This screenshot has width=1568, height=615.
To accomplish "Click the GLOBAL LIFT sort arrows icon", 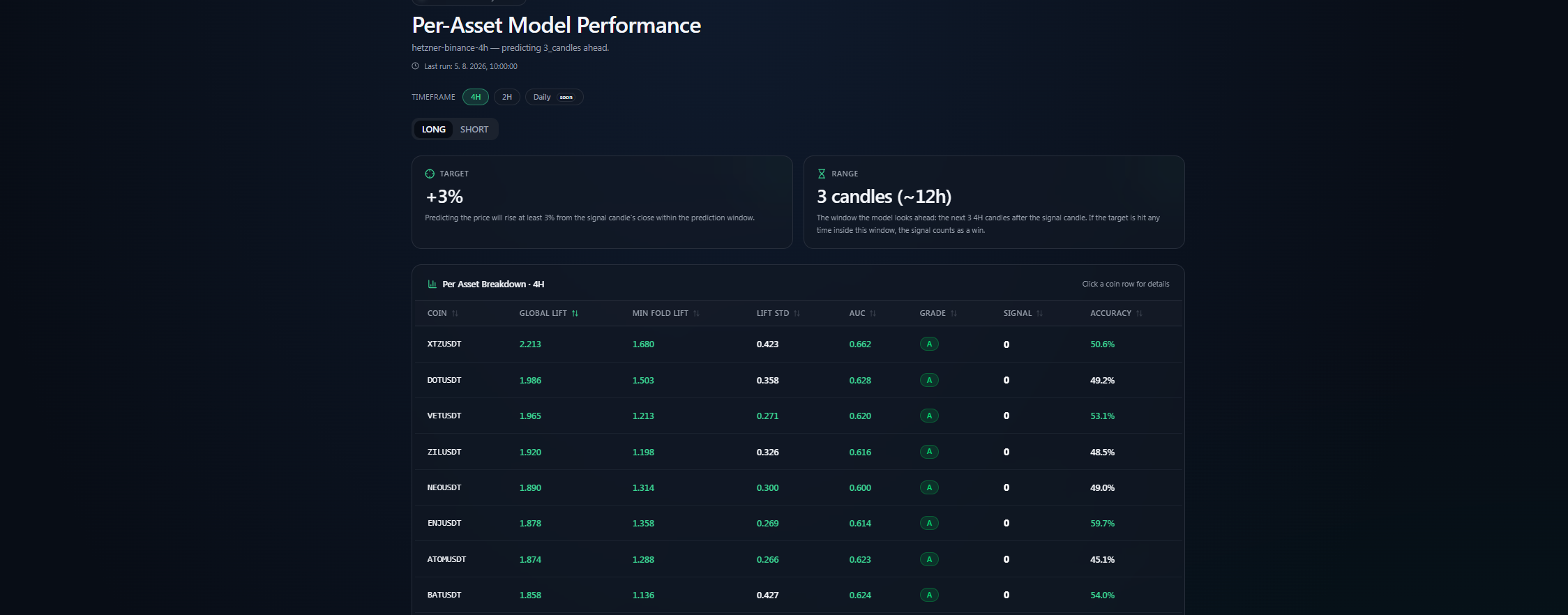I will 575,313.
